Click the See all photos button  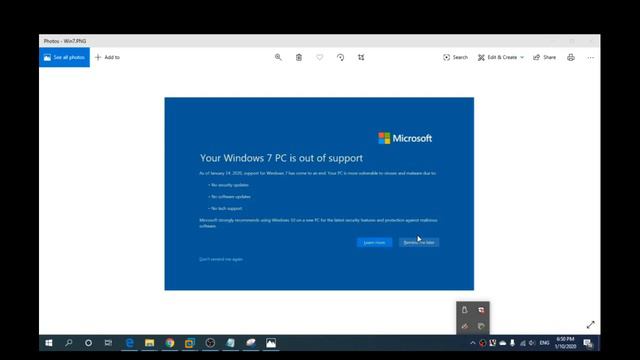(x=64, y=58)
